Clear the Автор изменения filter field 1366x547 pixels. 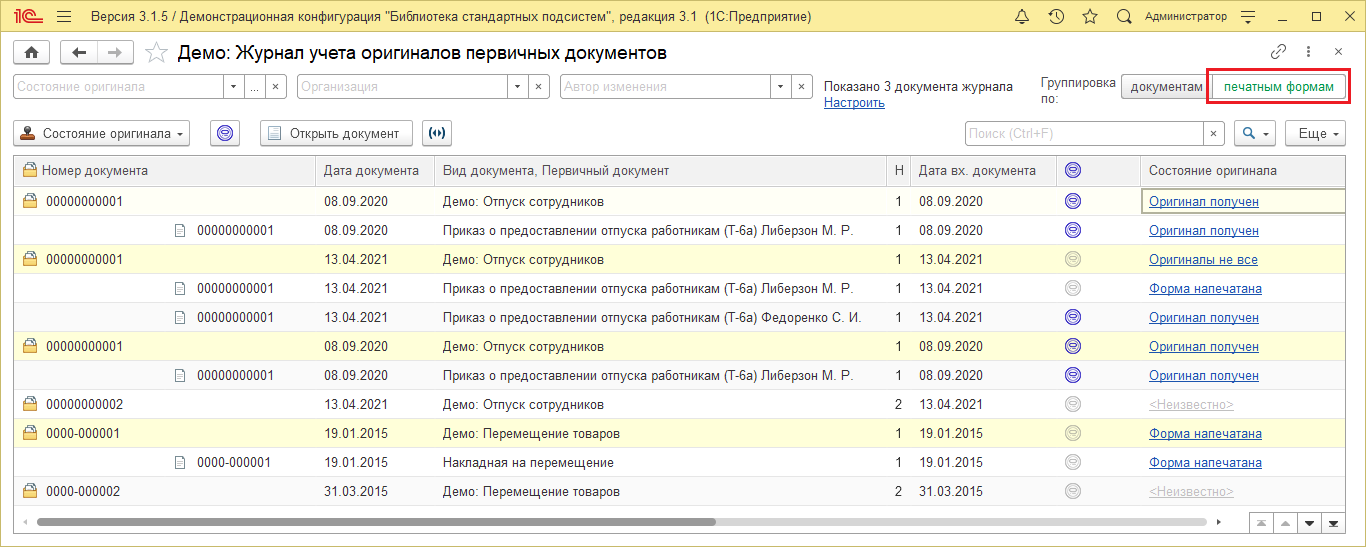(x=802, y=87)
